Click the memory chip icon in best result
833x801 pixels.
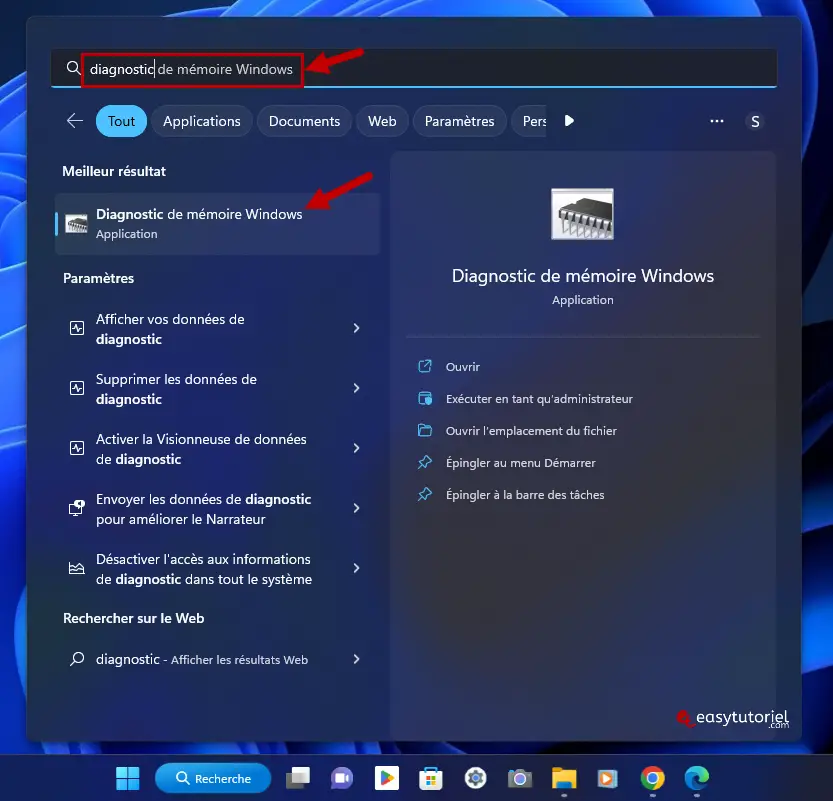pos(76,224)
